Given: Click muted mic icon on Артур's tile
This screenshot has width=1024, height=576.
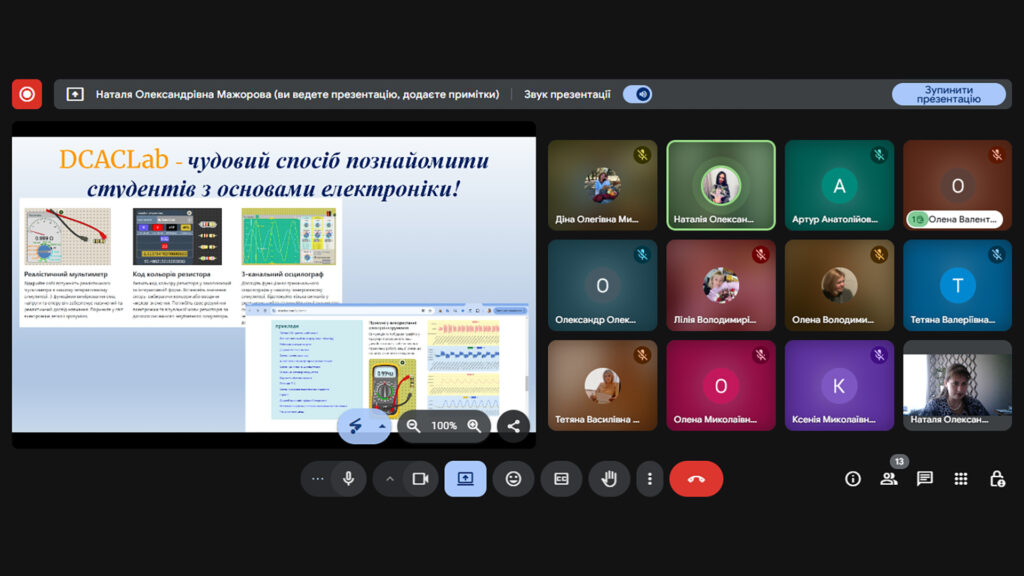Looking at the screenshot, I should 879,155.
